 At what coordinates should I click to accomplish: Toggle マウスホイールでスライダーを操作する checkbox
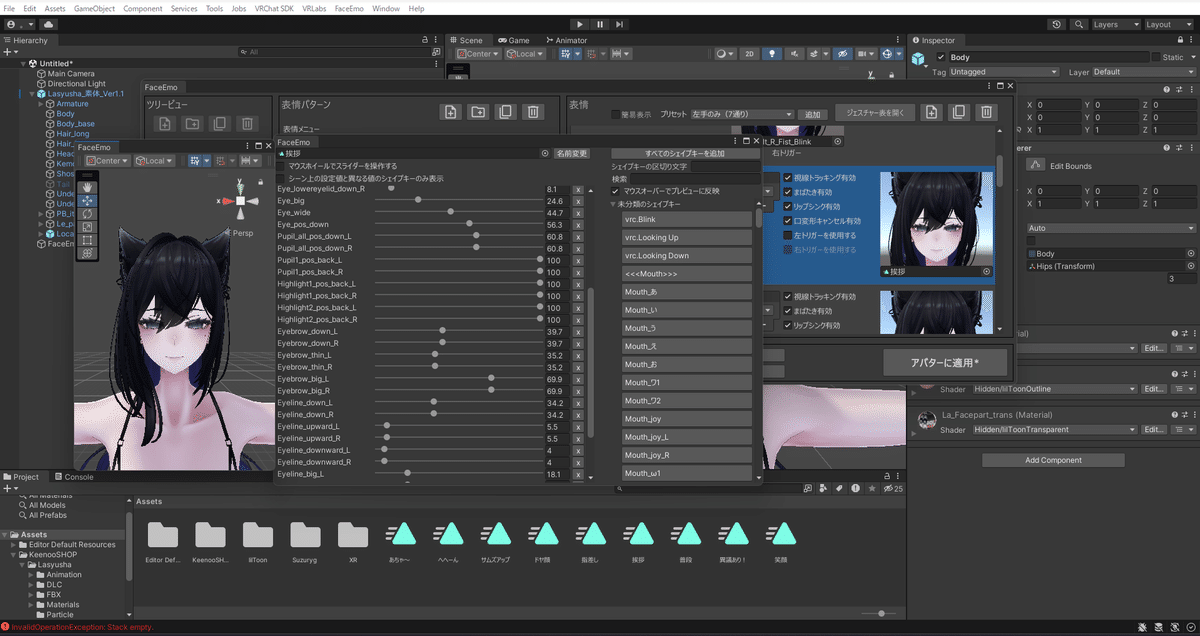point(282,166)
